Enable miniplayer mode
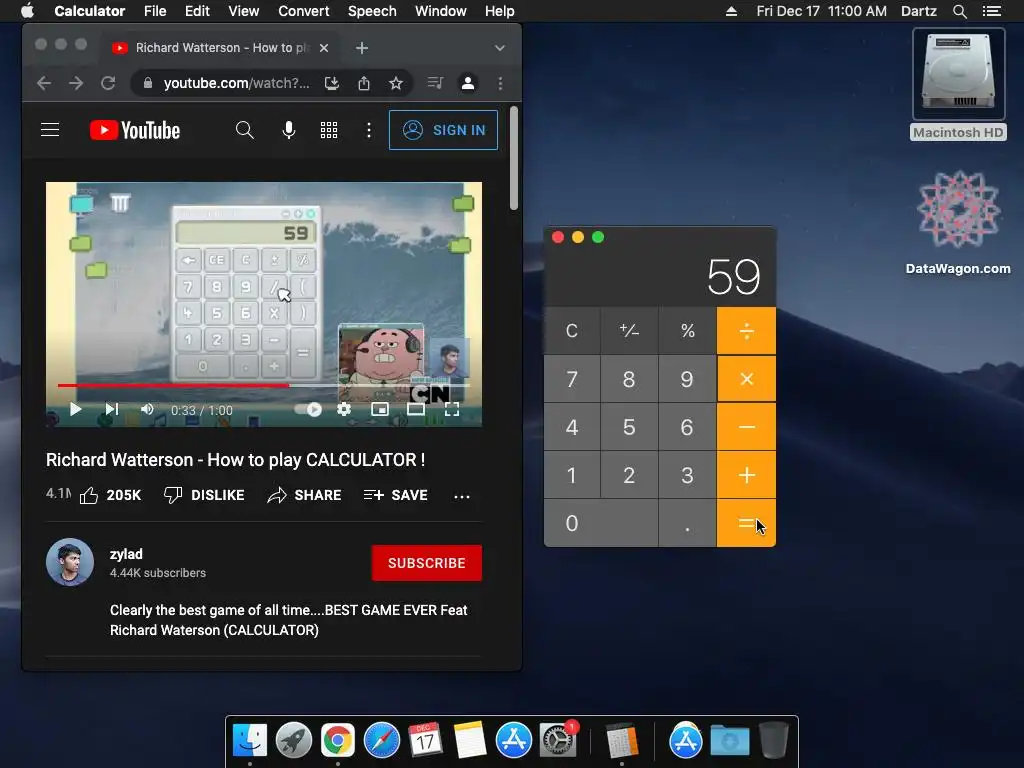This screenshot has height=768, width=1024. 380,409
